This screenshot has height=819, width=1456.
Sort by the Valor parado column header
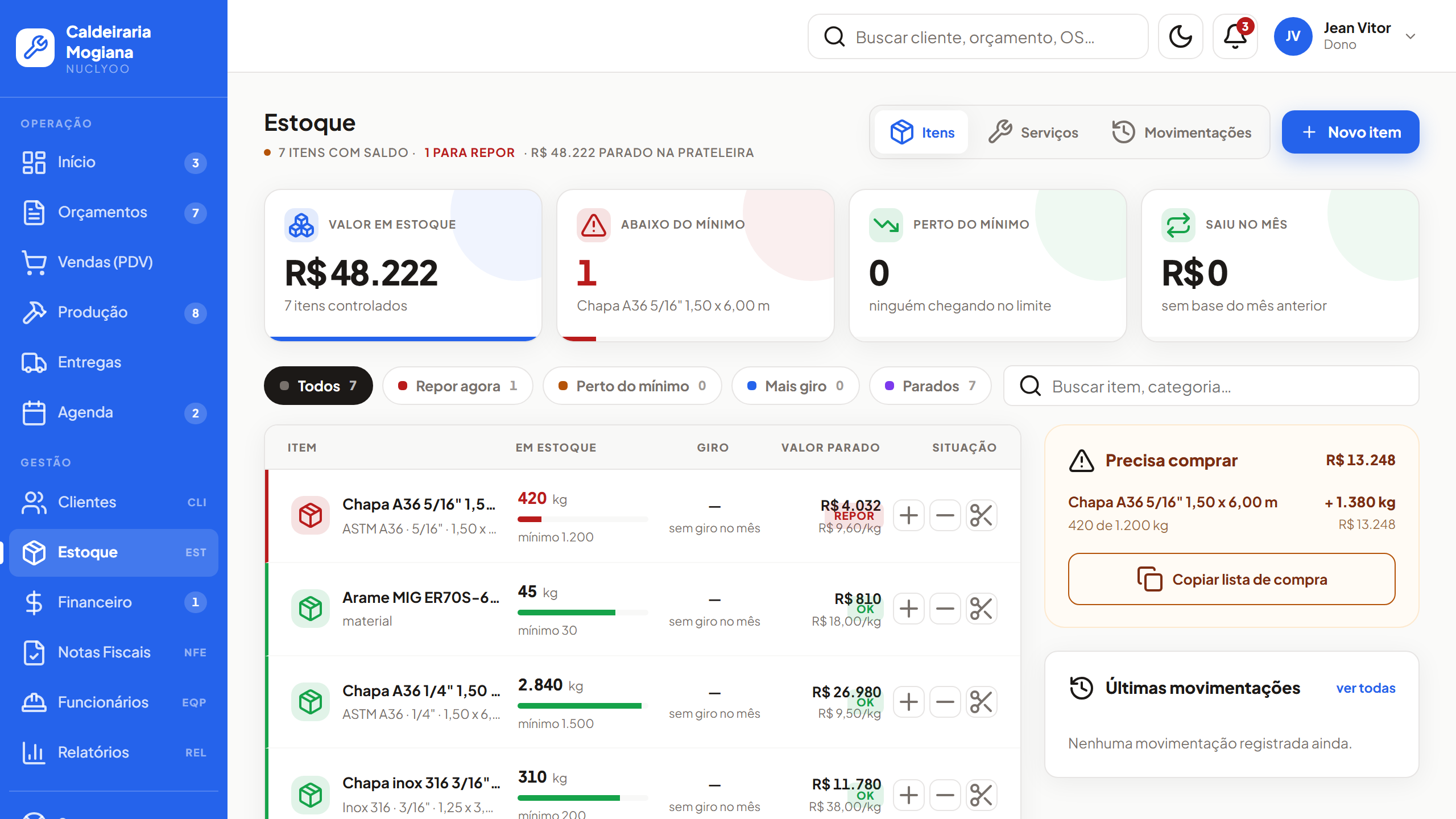coord(830,448)
